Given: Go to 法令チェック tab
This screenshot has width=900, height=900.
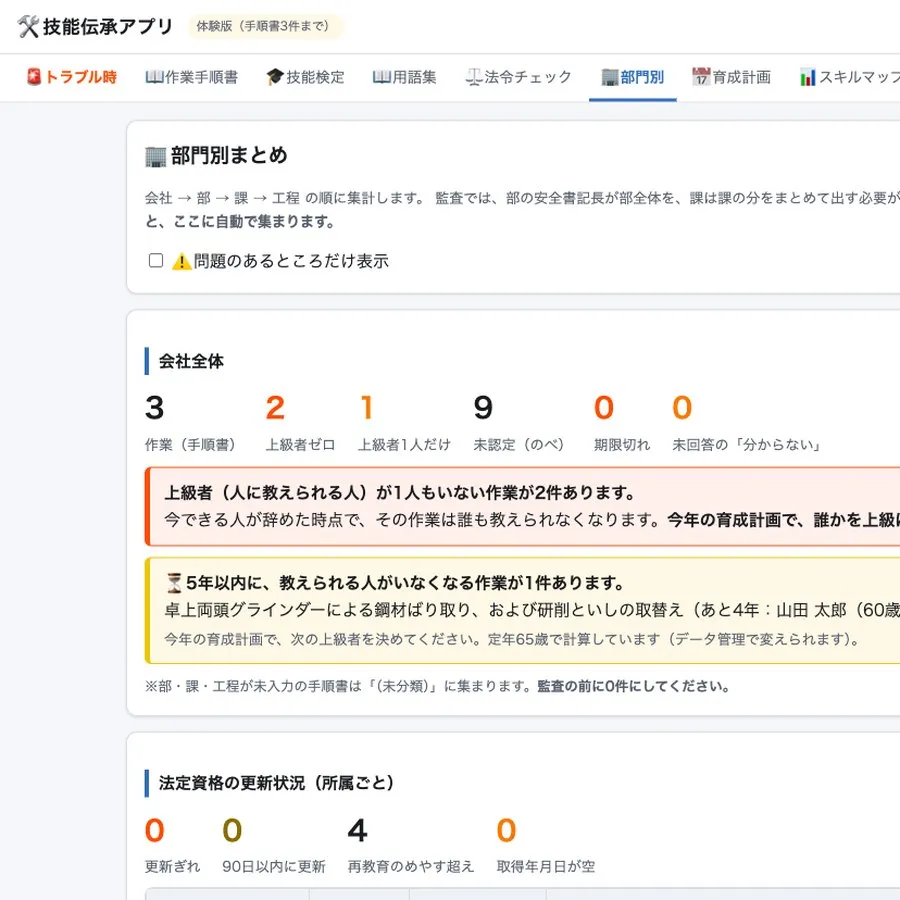Looking at the screenshot, I should pos(518,77).
